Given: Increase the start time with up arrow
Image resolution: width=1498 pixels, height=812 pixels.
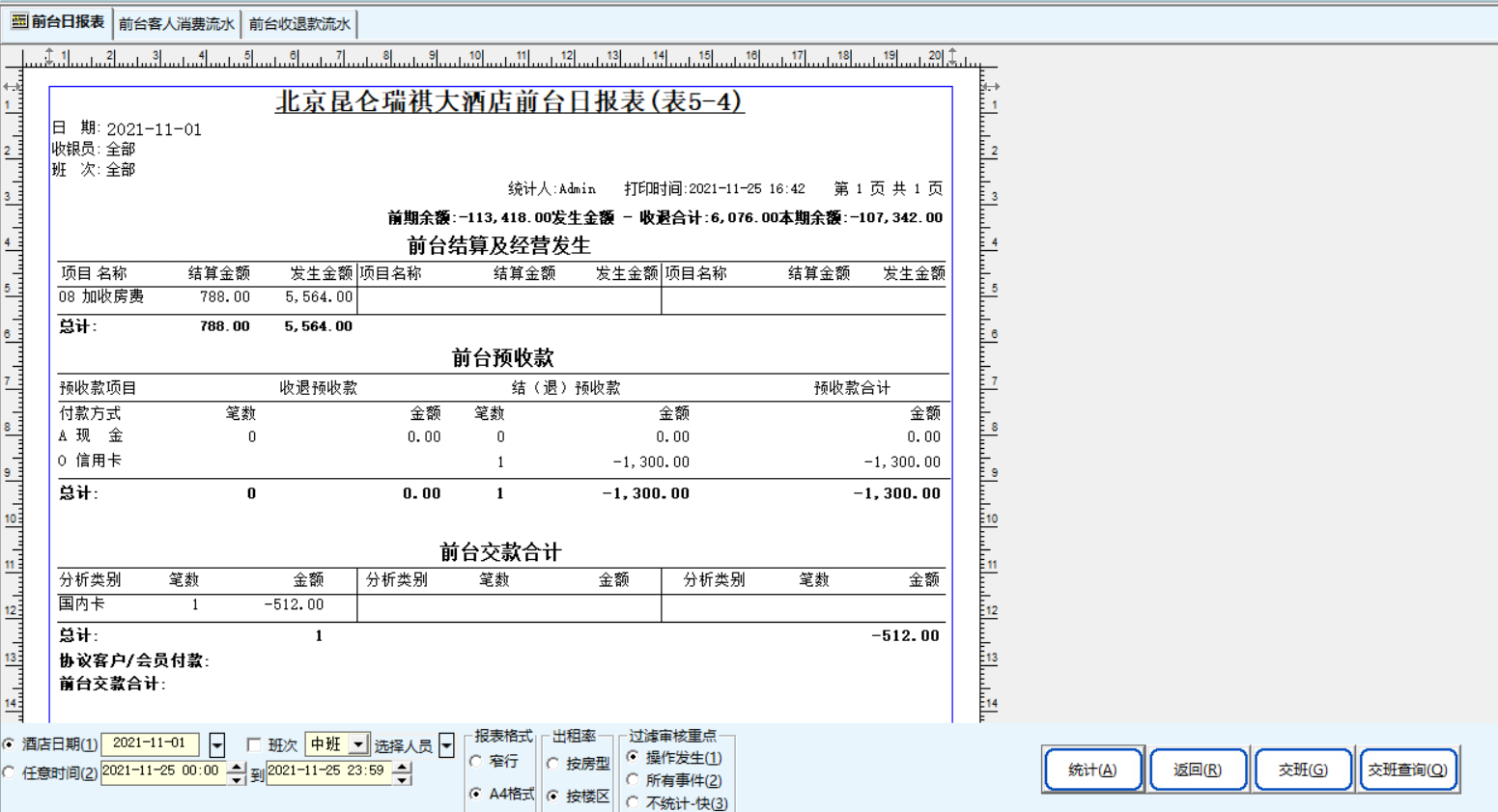Looking at the screenshot, I should click(x=237, y=767).
